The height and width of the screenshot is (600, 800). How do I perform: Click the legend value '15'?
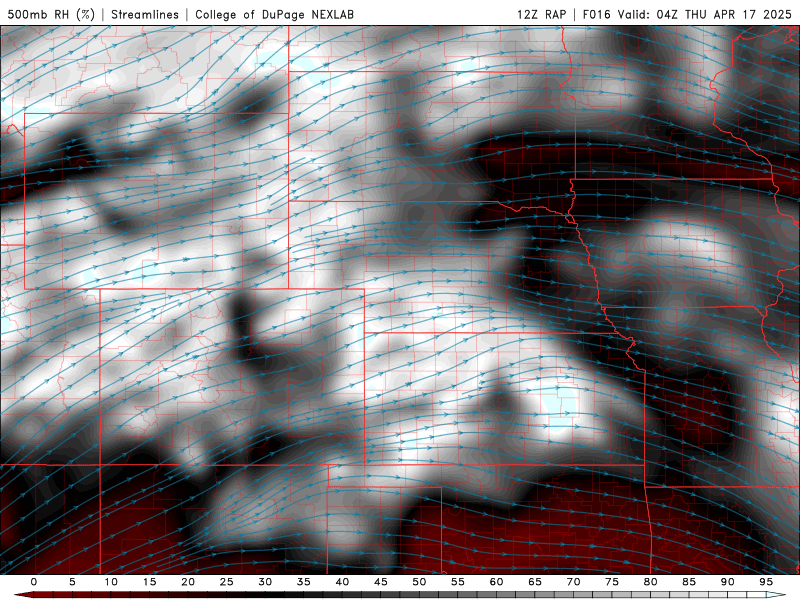[149, 582]
